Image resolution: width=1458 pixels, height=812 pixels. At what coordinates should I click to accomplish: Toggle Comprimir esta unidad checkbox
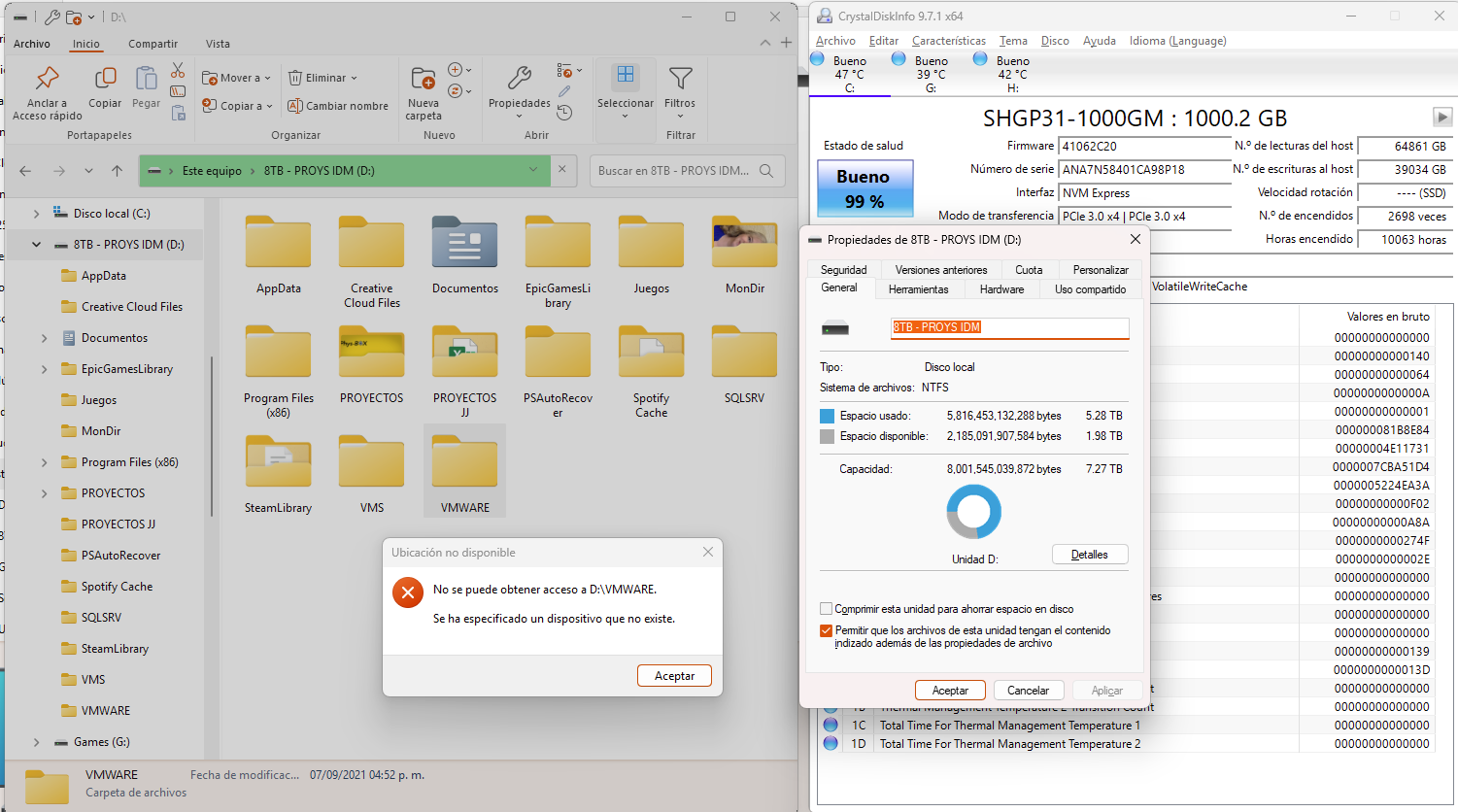[827, 609]
